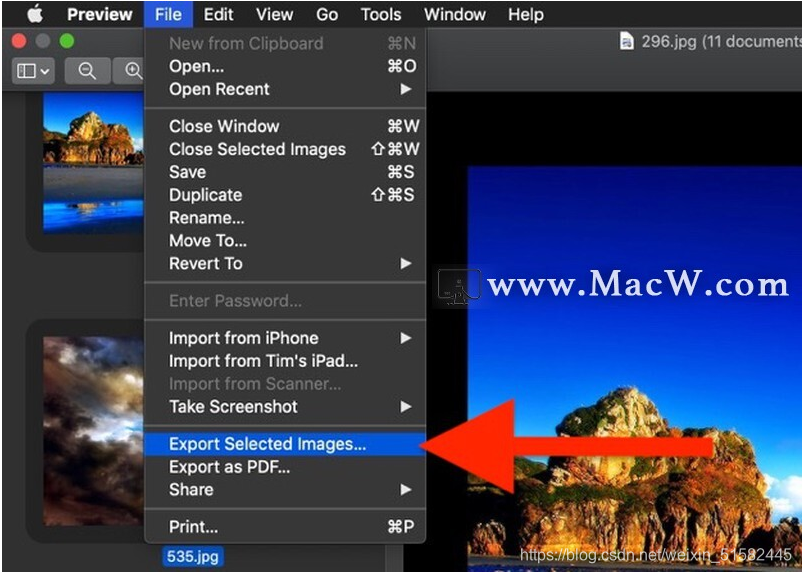Select the stormy clouds sidebar thumbnail

click(93, 431)
